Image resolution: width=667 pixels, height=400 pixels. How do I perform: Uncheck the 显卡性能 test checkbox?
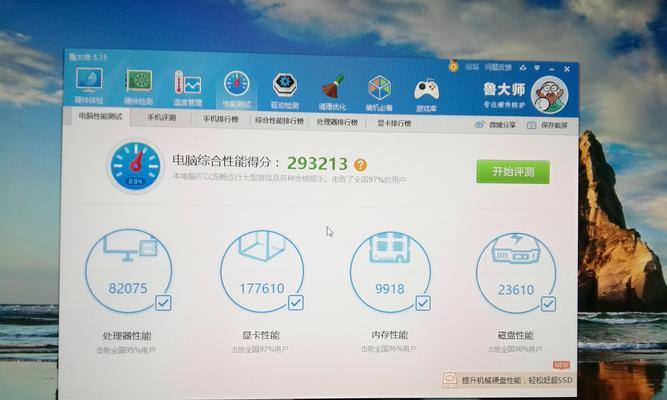click(x=296, y=303)
